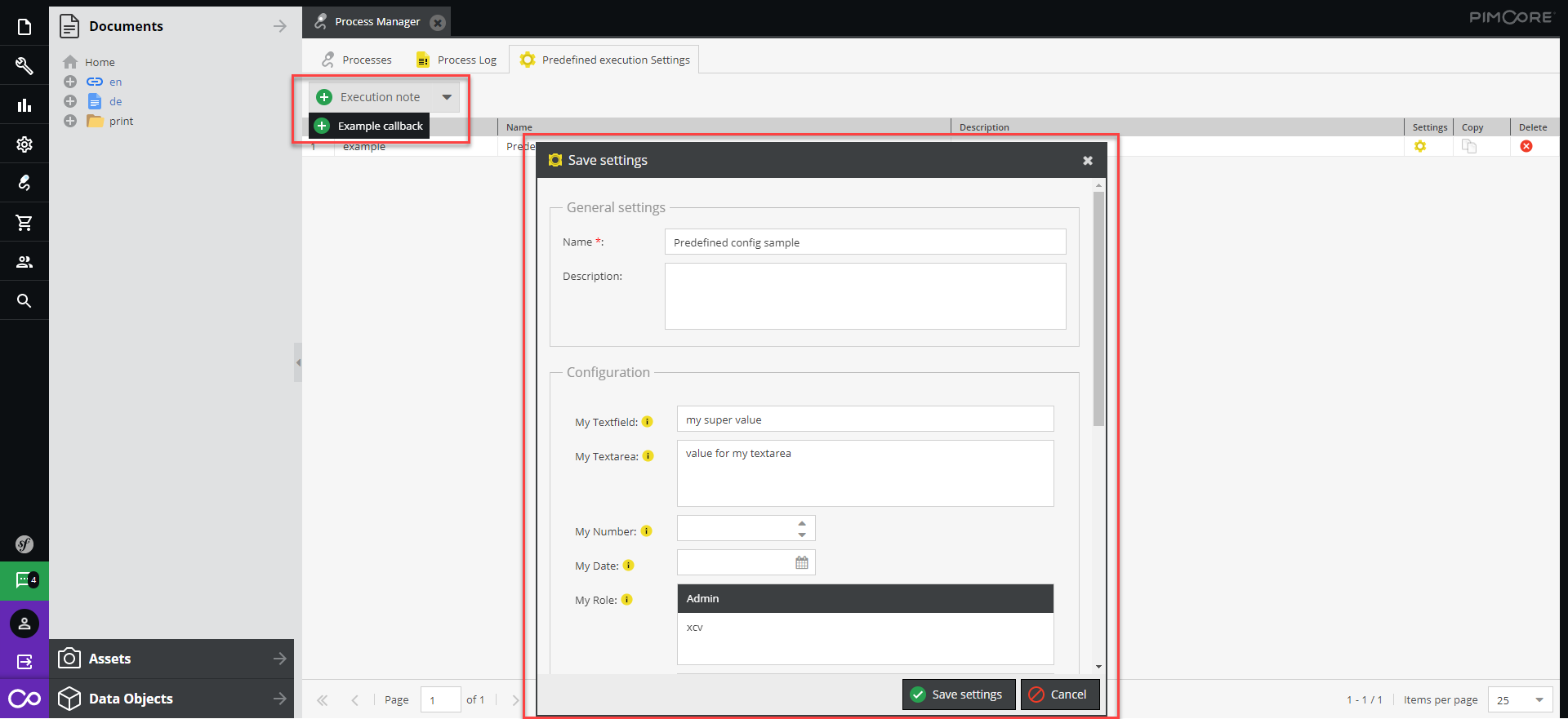Expand the Documents panel arrow
The height and width of the screenshot is (719, 1568).
[280, 26]
